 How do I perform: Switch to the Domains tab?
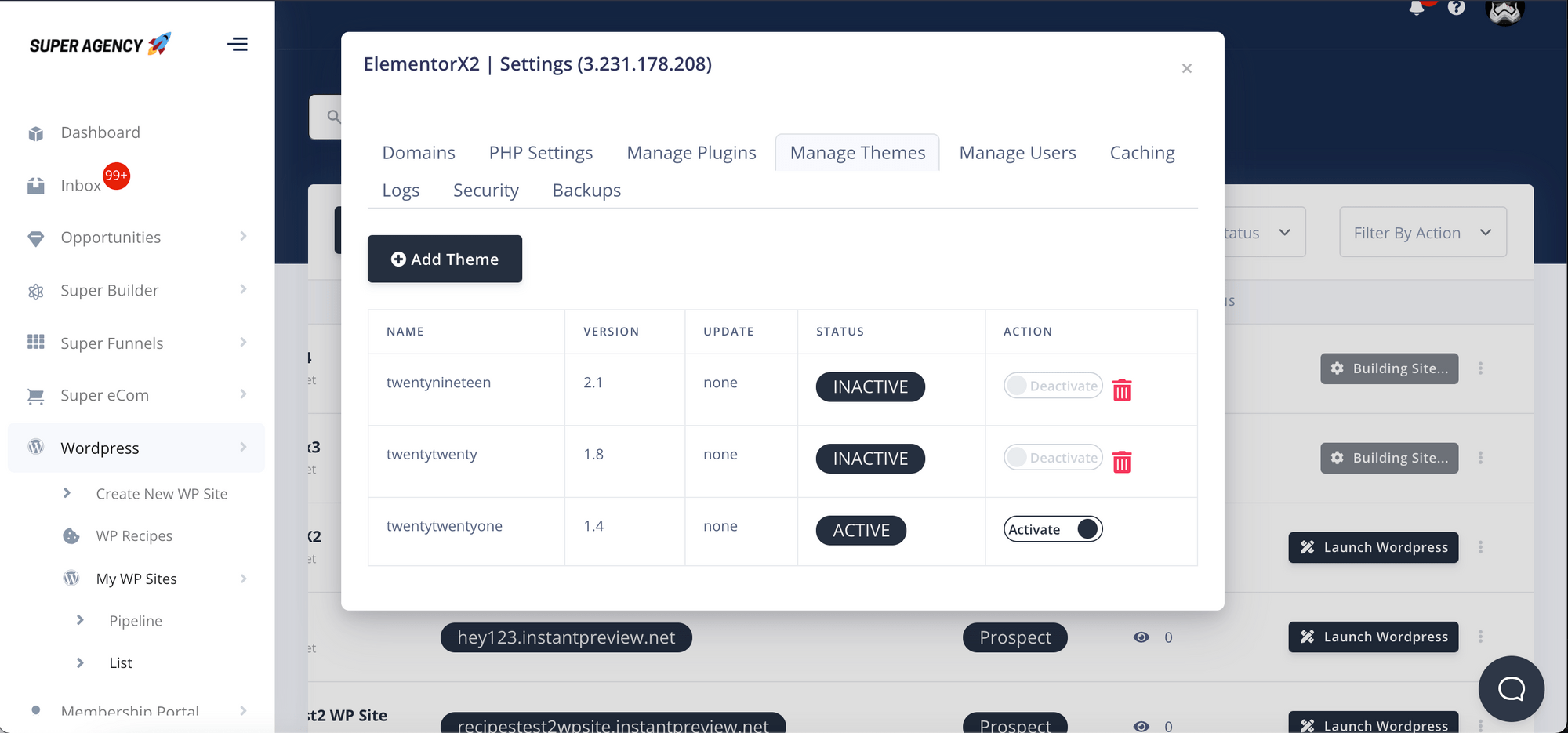pyautogui.click(x=419, y=153)
